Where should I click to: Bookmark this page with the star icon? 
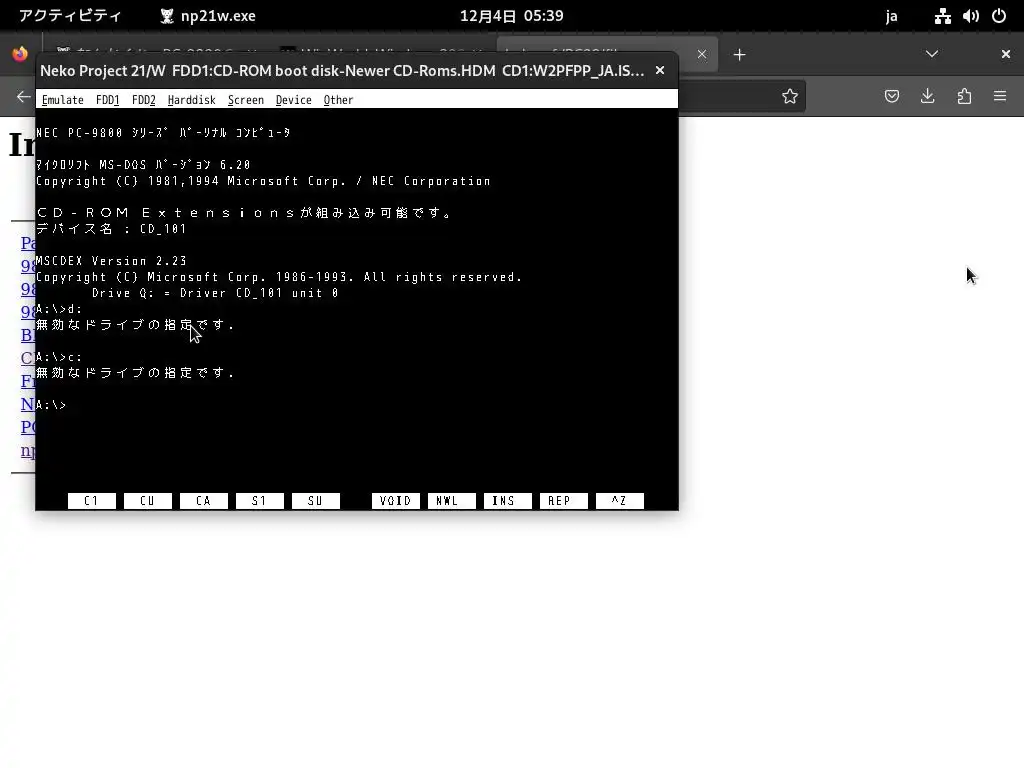[x=790, y=97]
